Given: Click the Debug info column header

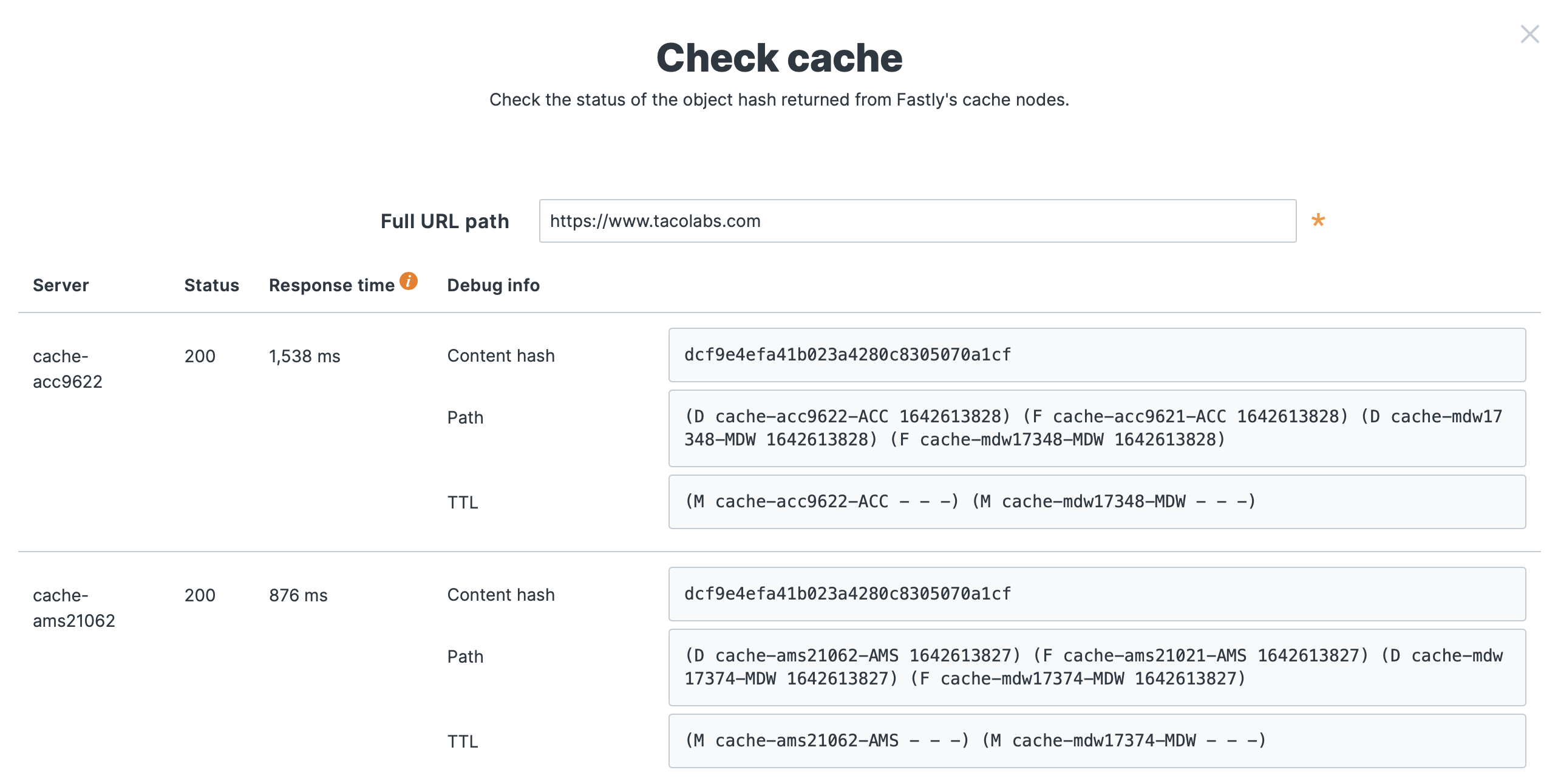Looking at the screenshot, I should pyautogui.click(x=493, y=285).
